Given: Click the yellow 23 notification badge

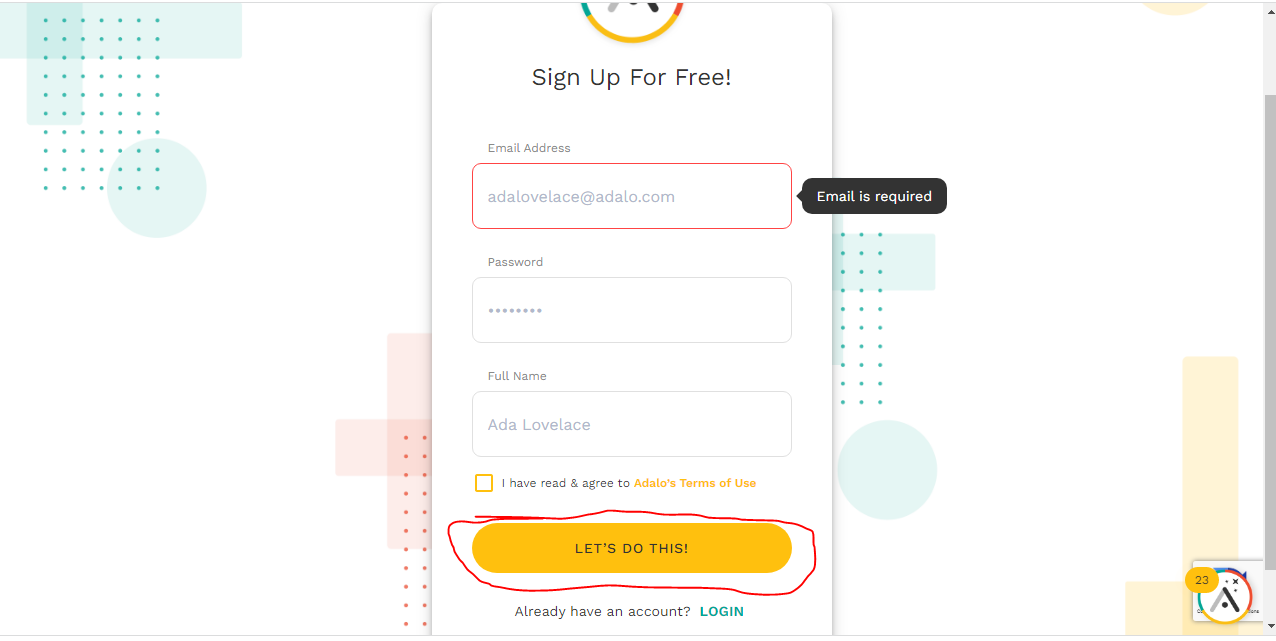Looking at the screenshot, I should point(1201,580).
